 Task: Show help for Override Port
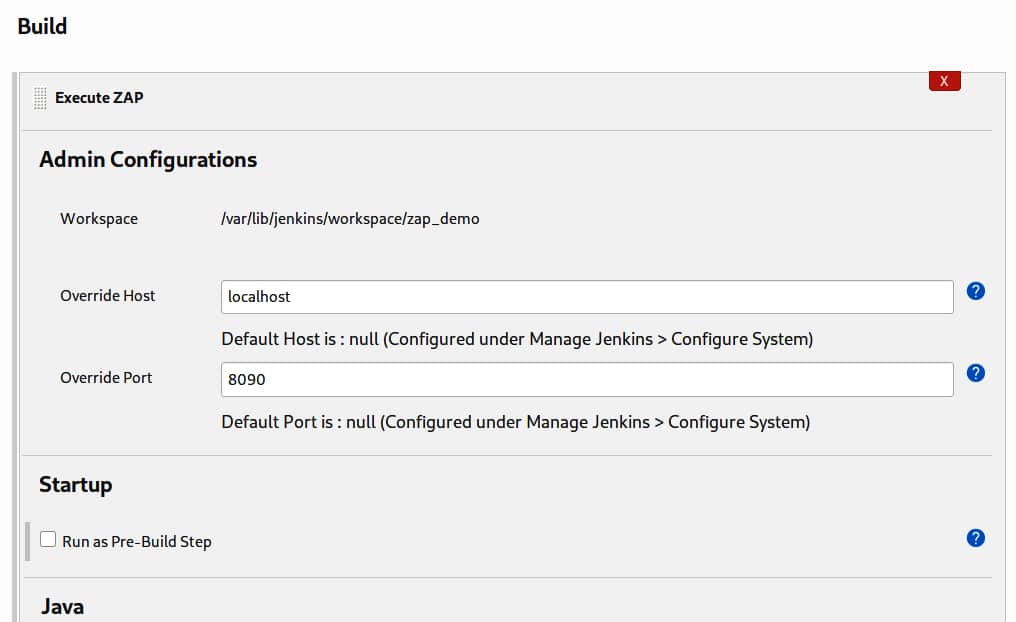[976, 373]
